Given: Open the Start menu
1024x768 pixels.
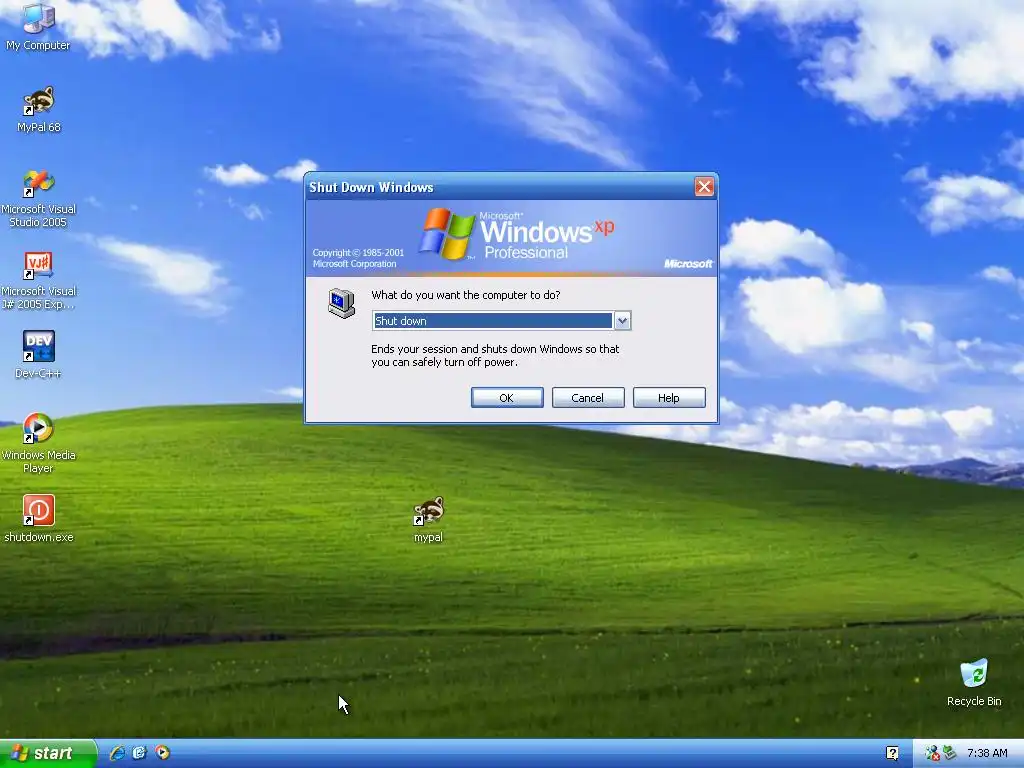Looking at the screenshot, I should click(48, 753).
